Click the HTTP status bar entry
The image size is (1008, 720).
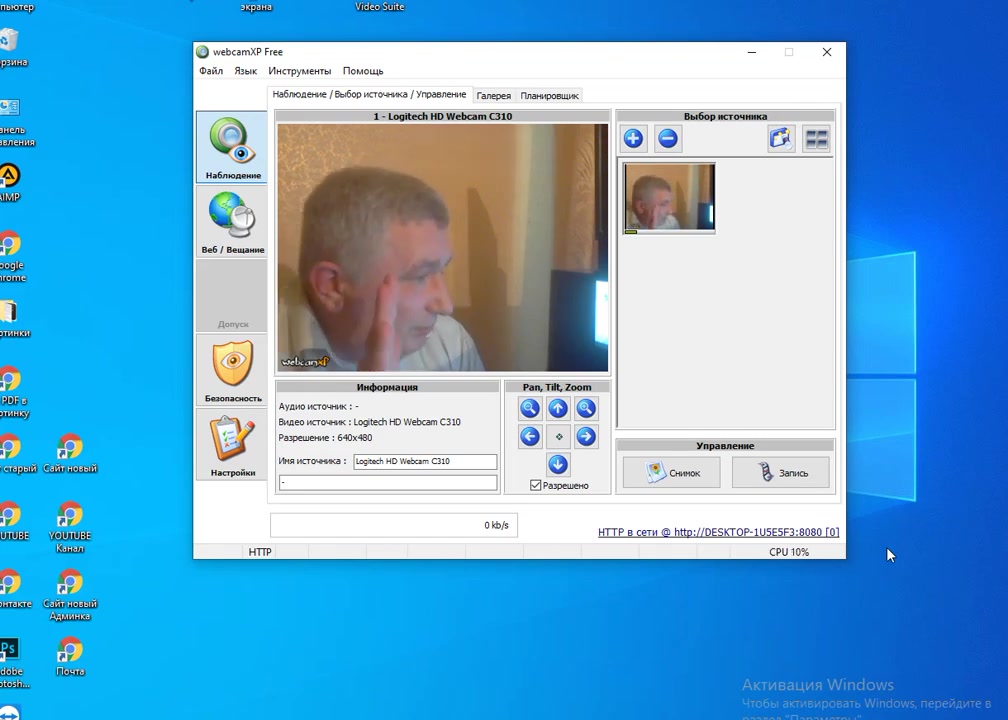pyautogui.click(x=260, y=552)
